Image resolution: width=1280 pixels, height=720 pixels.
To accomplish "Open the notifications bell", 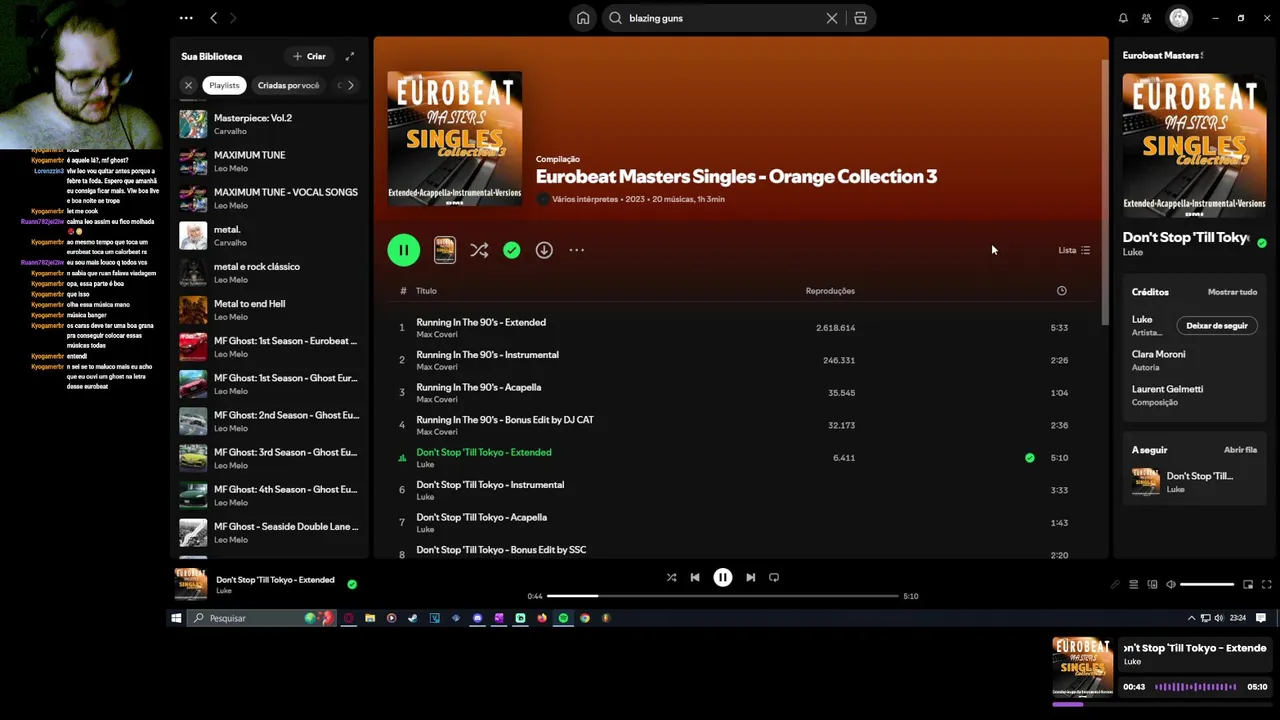I will (1123, 18).
